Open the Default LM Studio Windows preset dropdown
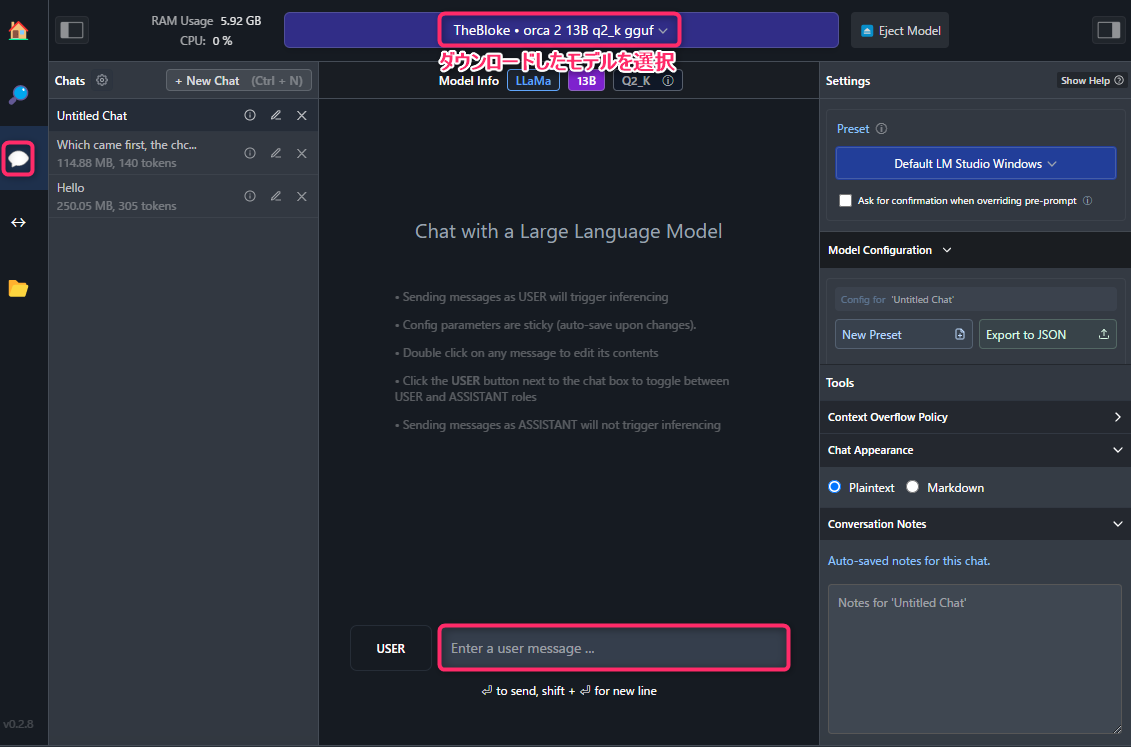Viewport: 1131px width, 747px height. [x=975, y=164]
